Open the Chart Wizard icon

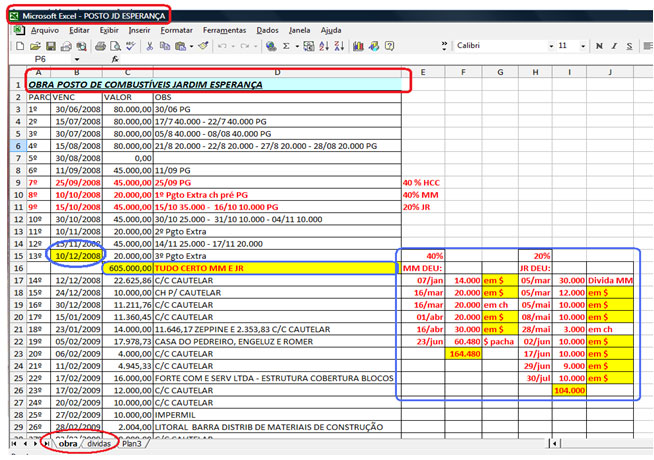pyautogui.click(x=358, y=46)
